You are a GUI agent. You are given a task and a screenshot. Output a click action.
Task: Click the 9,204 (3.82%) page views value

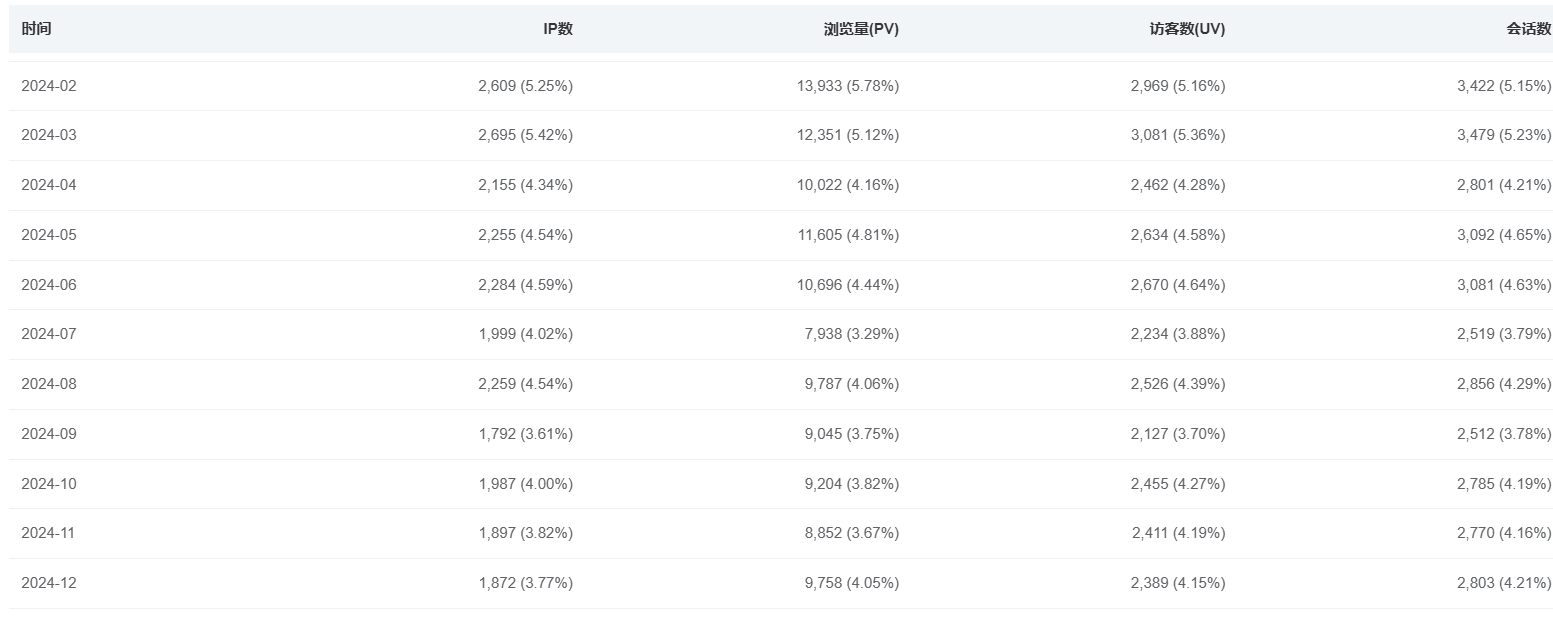pos(852,484)
